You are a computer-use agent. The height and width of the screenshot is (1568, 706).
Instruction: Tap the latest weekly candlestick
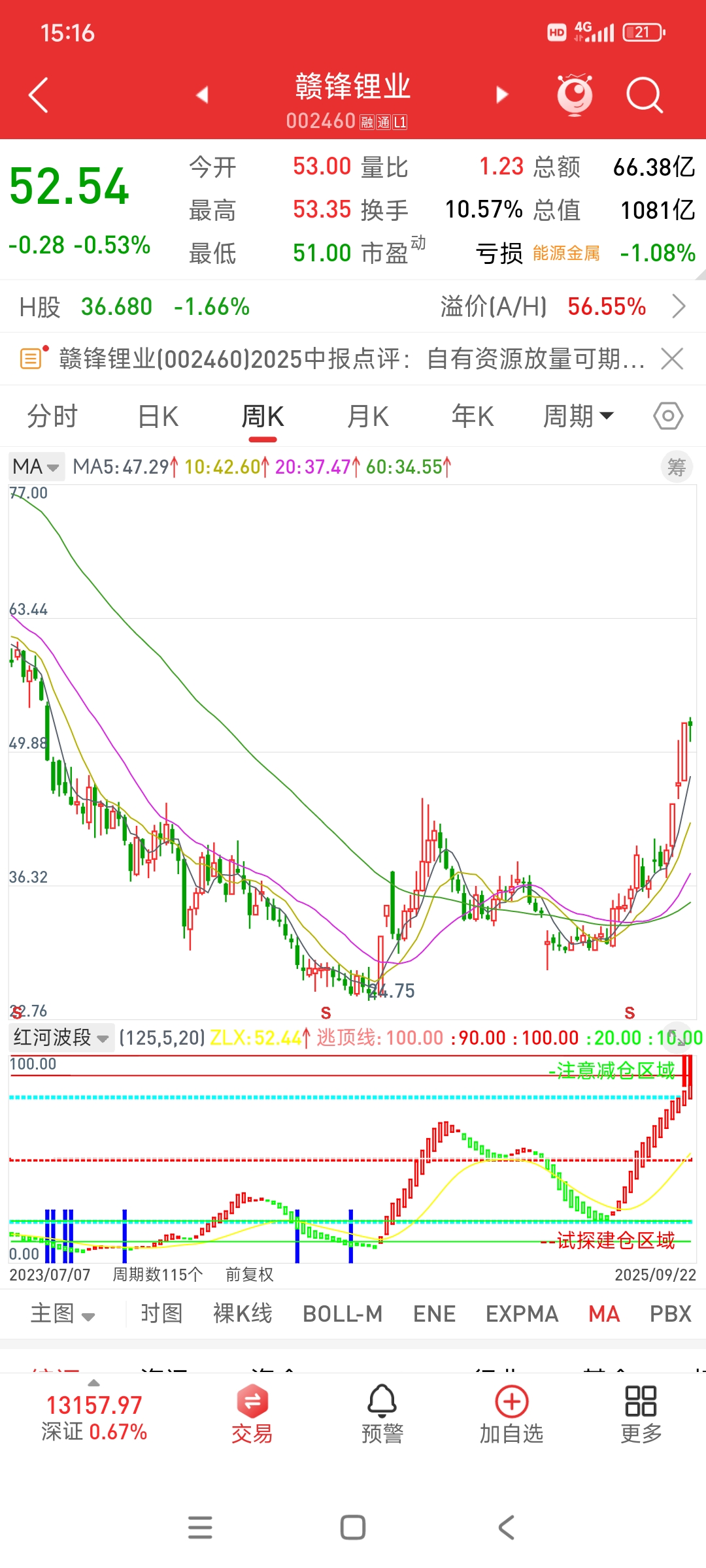coord(690,729)
